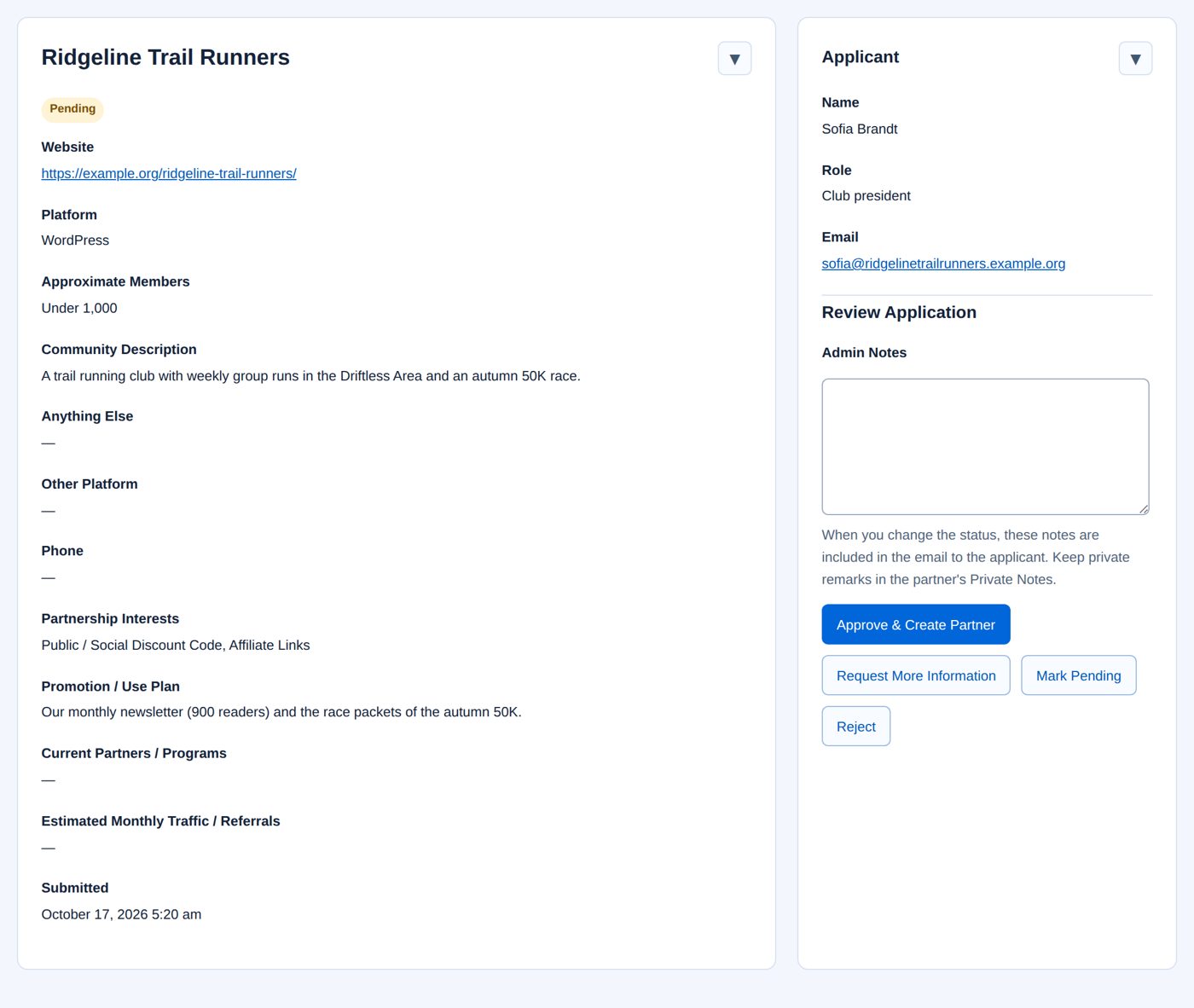1194x1008 pixels.
Task: Click the Review Application heading
Action: [899, 312]
